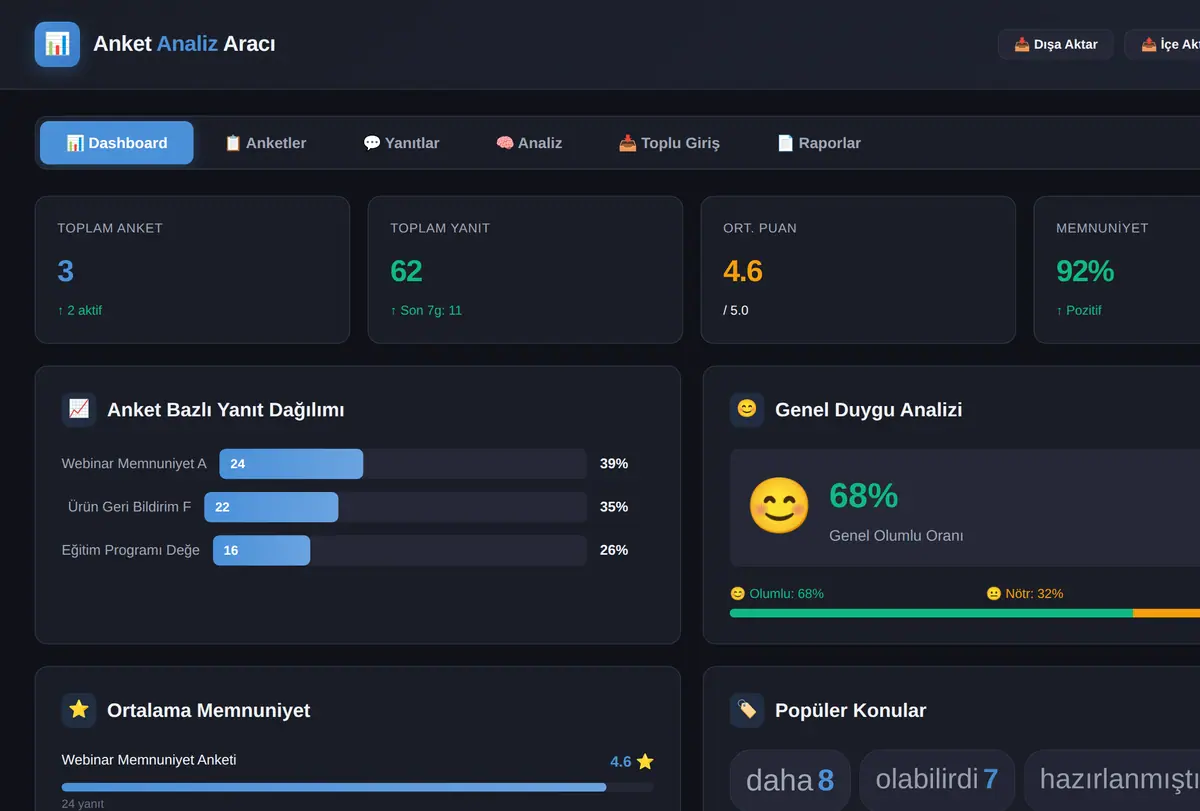This screenshot has width=1200, height=811.
Task: Click the bar-chart app logo icon
Action: coord(57,44)
